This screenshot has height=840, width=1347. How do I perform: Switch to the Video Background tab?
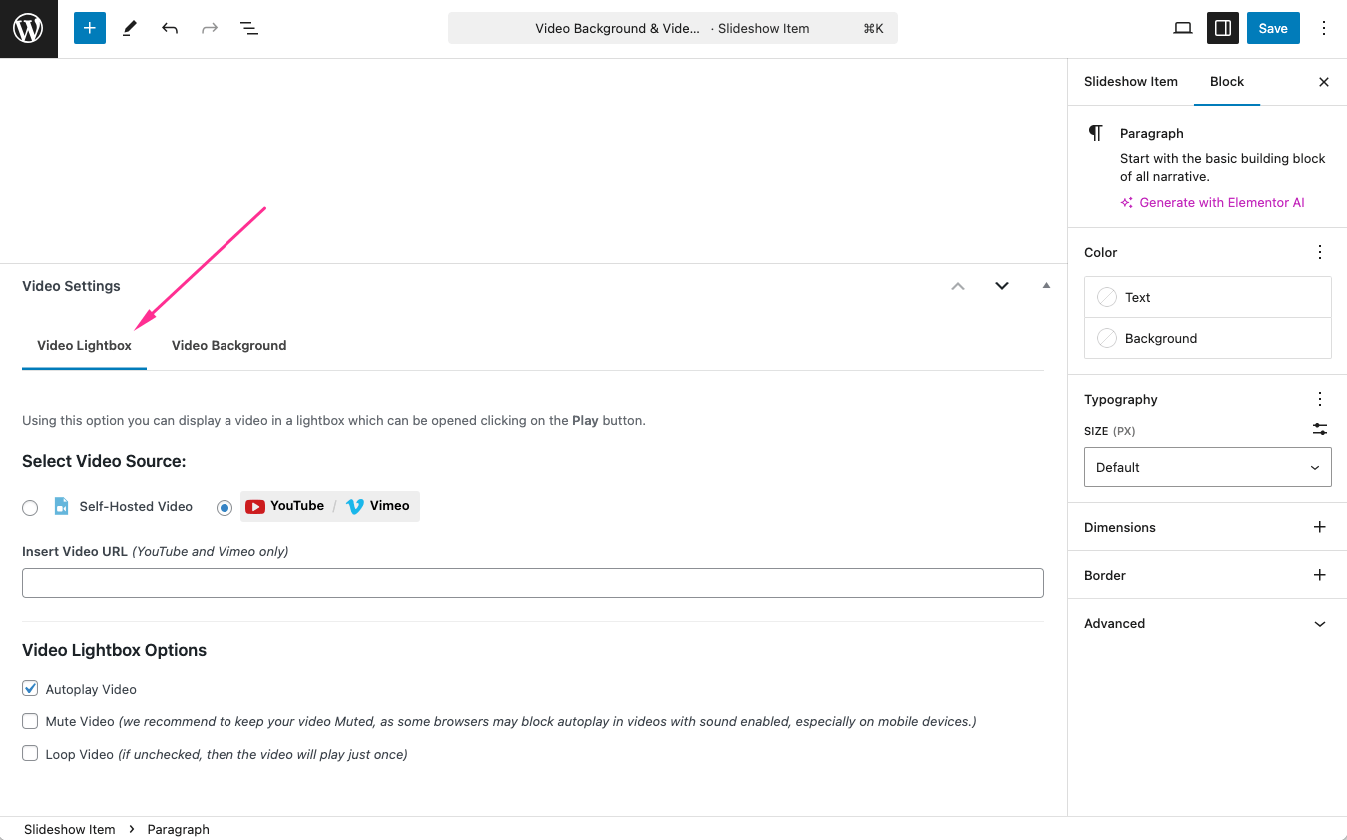point(229,346)
